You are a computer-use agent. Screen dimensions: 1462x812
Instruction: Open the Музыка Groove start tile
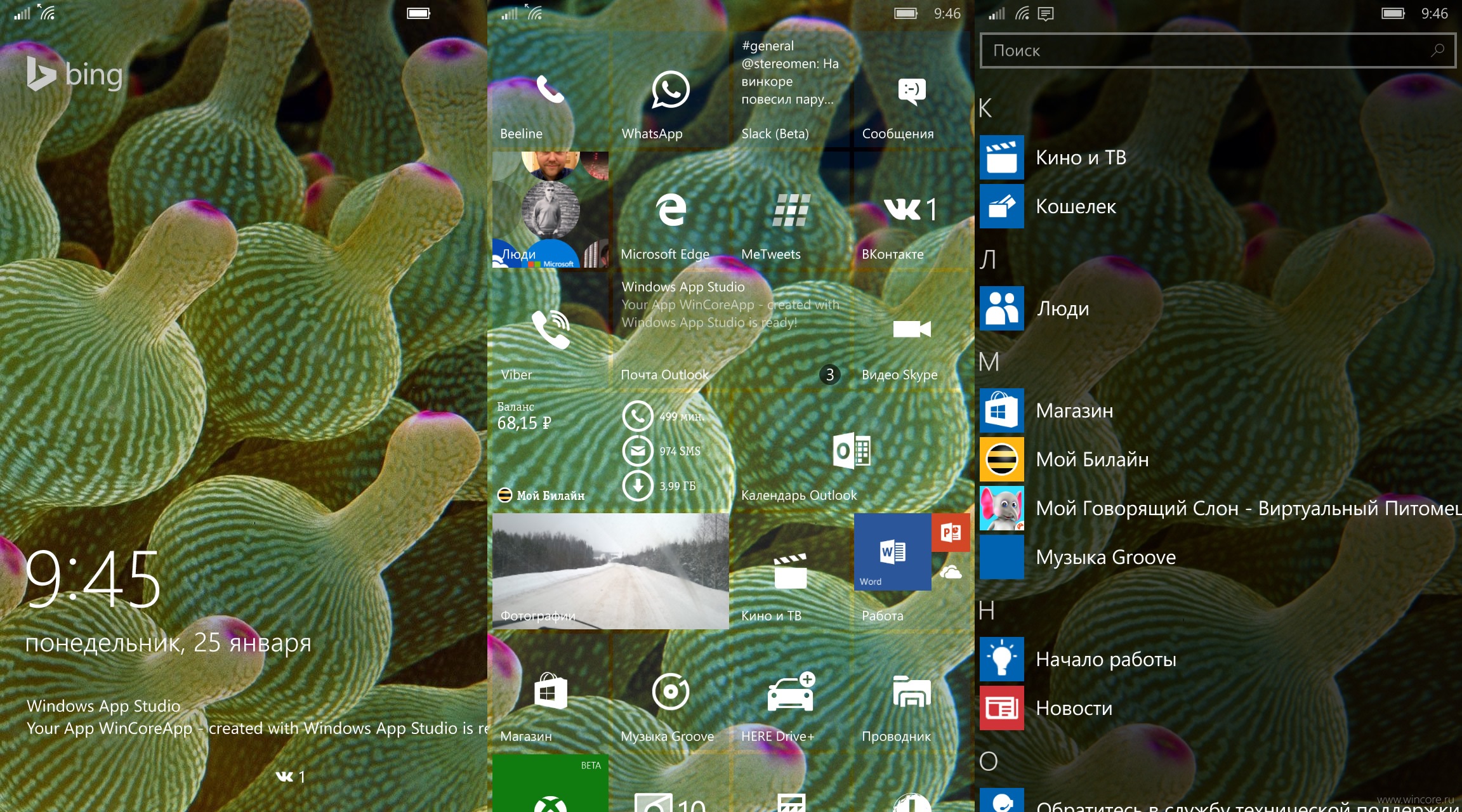(671, 692)
